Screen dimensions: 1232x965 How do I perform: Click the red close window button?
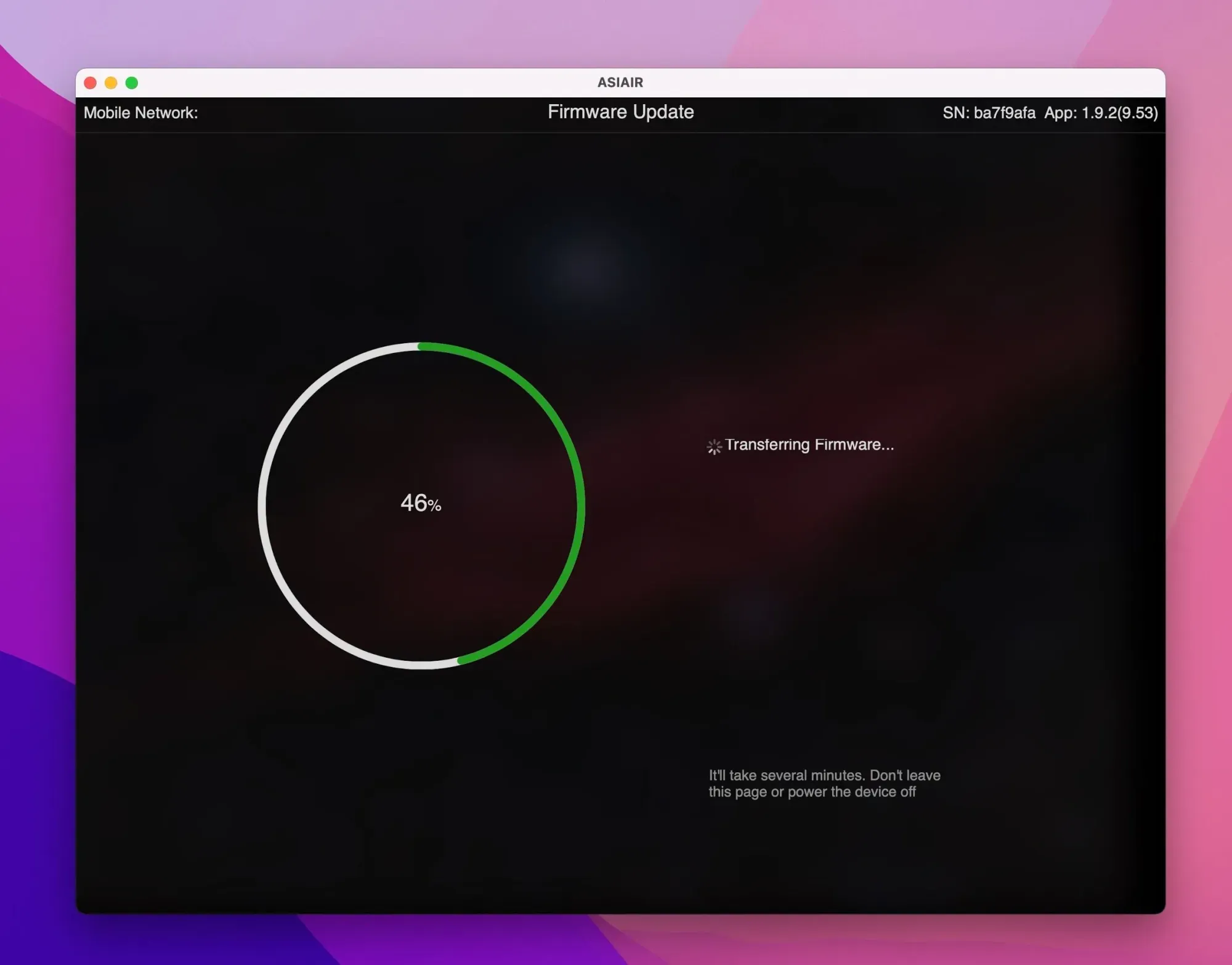pos(91,83)
